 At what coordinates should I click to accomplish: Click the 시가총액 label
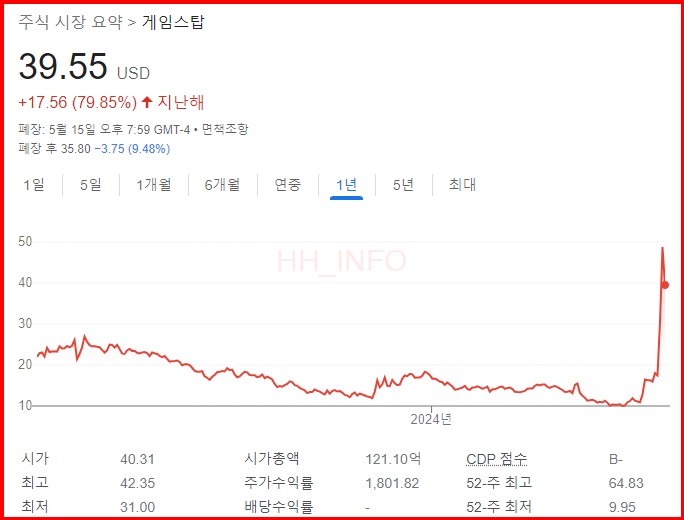click(x=271, y=459)
